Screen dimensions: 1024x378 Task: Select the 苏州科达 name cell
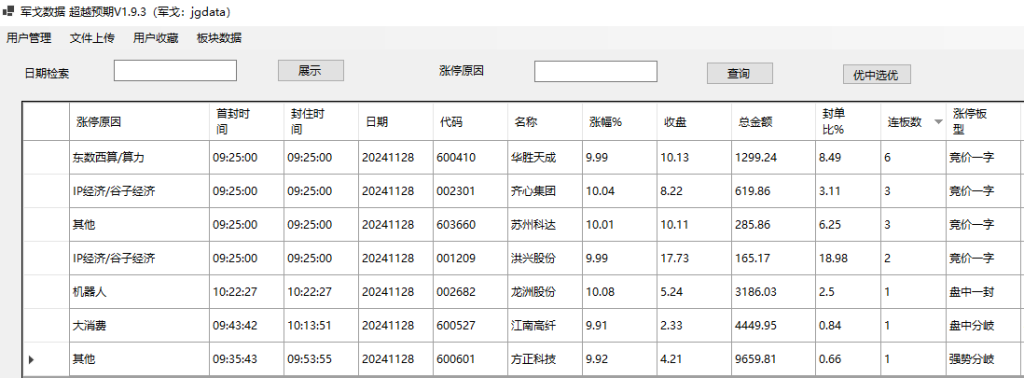[545, 225]
